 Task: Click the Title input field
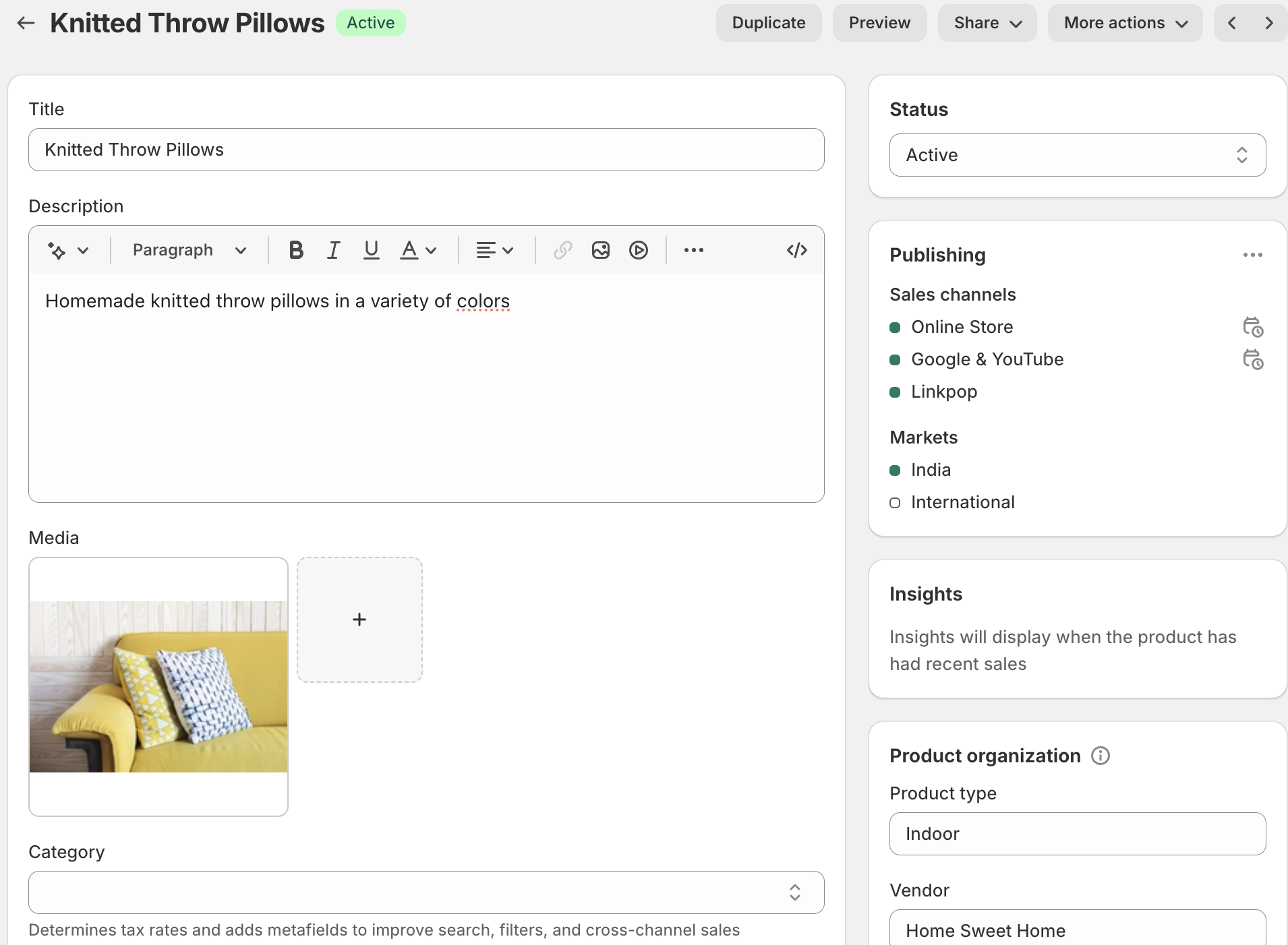click(x=426, y=150)
